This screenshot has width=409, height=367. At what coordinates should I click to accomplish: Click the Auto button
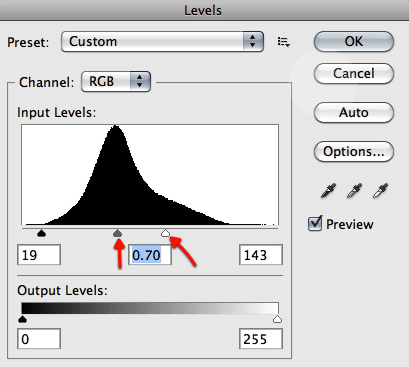point(354,112)
